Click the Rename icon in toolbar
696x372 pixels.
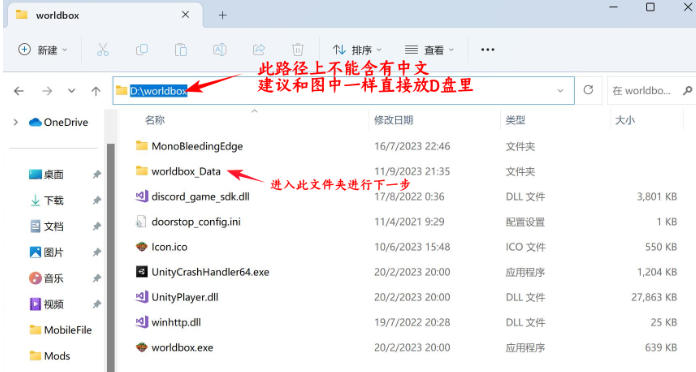pyautogui.click(x=220, y=50)
